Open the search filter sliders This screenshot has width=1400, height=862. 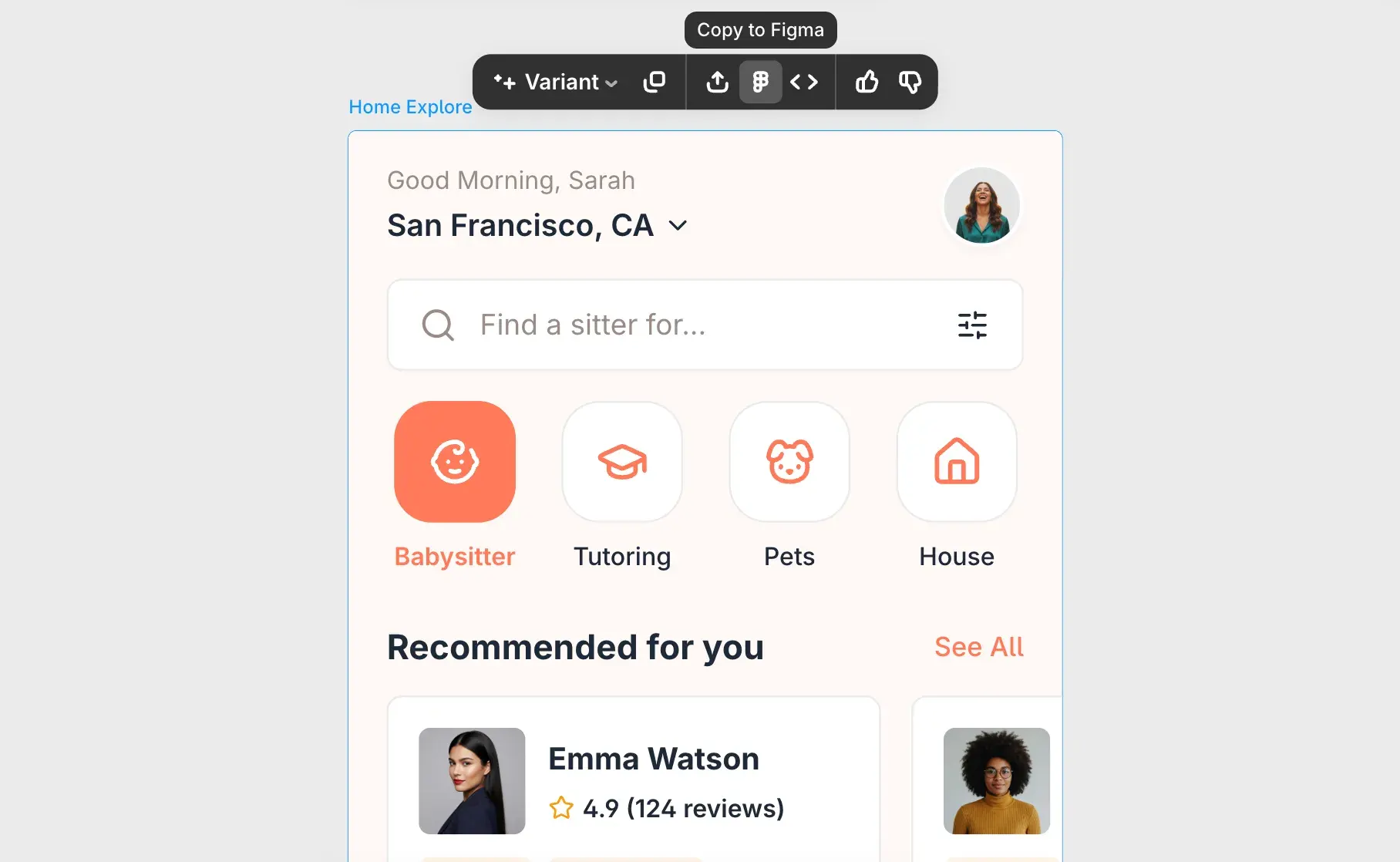973,325
